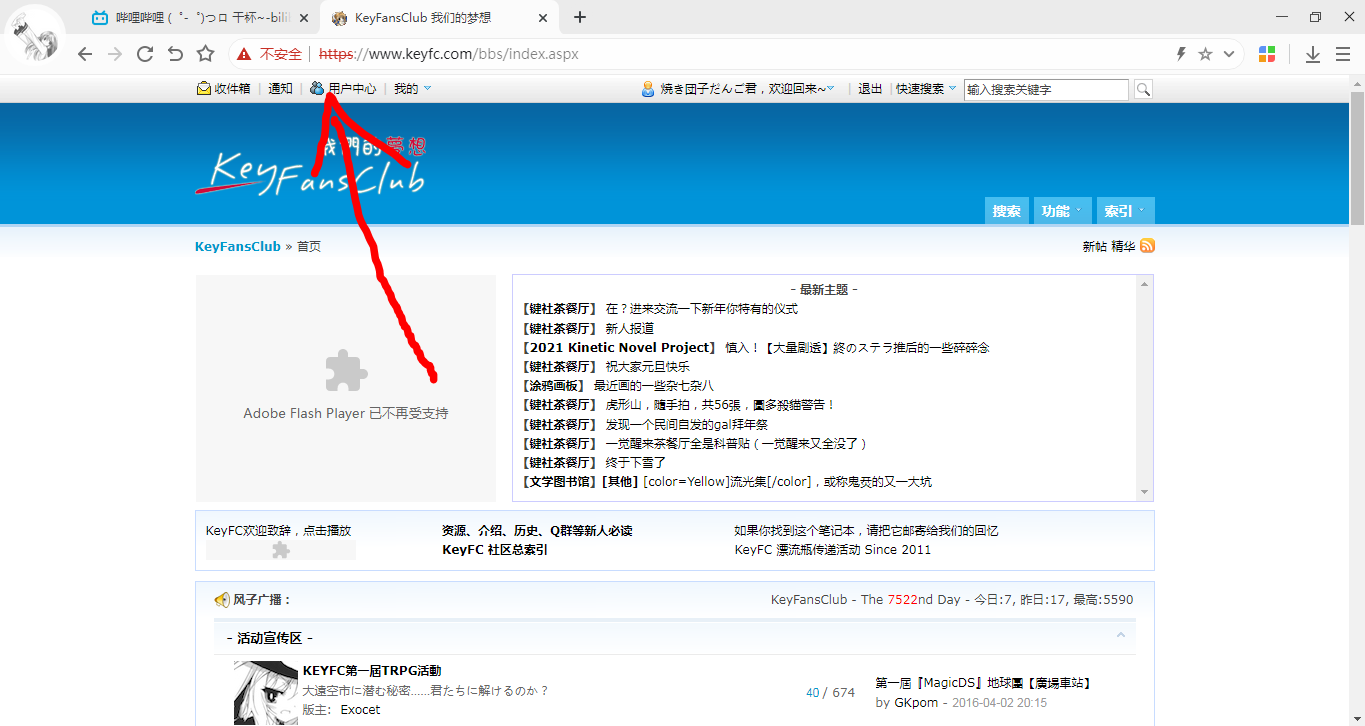This screenshot has width=1365, height=726.
Task: Click the logged-in user avatar icon
Action: 648,89
